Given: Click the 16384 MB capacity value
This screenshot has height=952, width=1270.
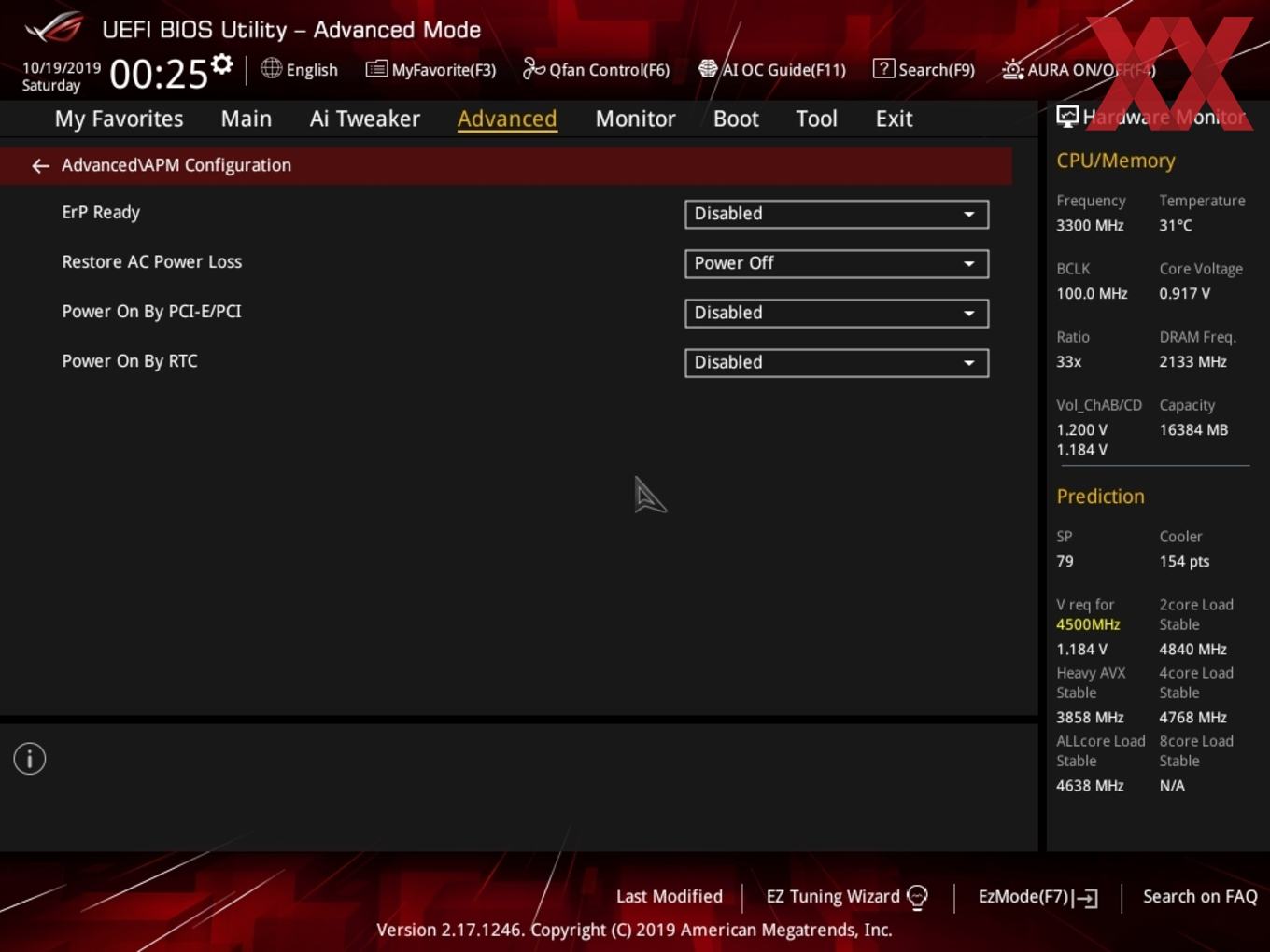Looking at the screenshot, I should pyautogui.click(x=1193, y=430).
